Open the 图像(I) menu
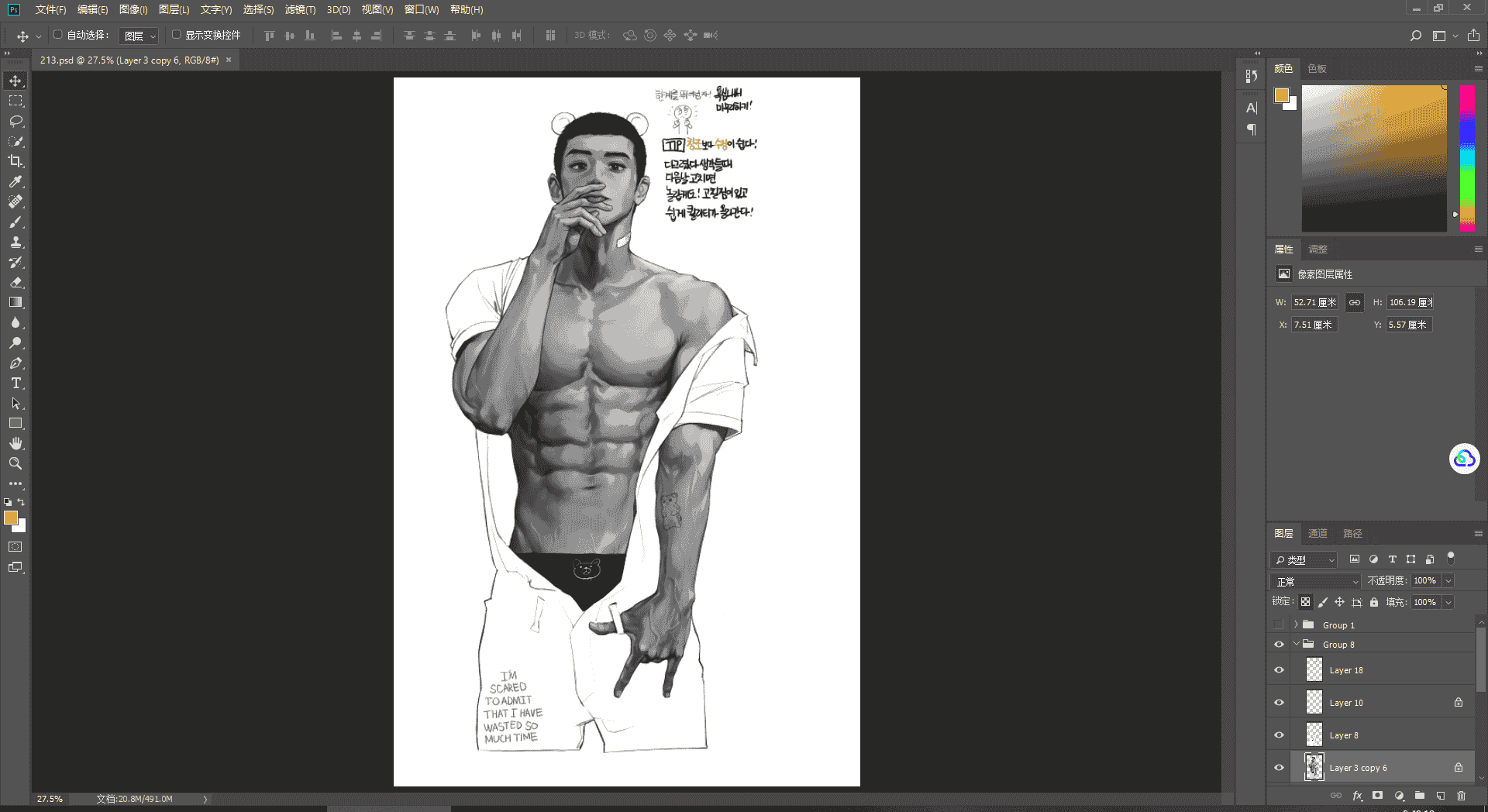The image size is (1488, 812). [133, 10]
